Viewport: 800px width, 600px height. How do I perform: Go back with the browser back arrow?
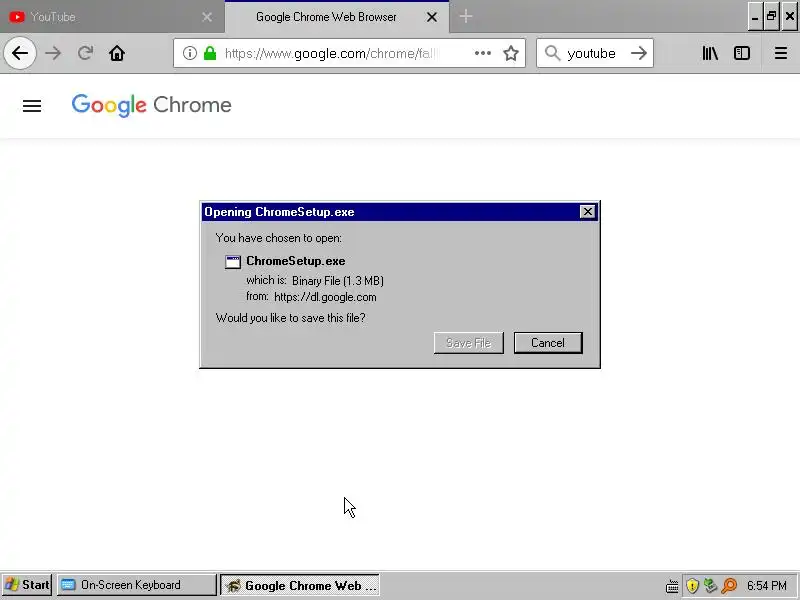click(20, 53)
